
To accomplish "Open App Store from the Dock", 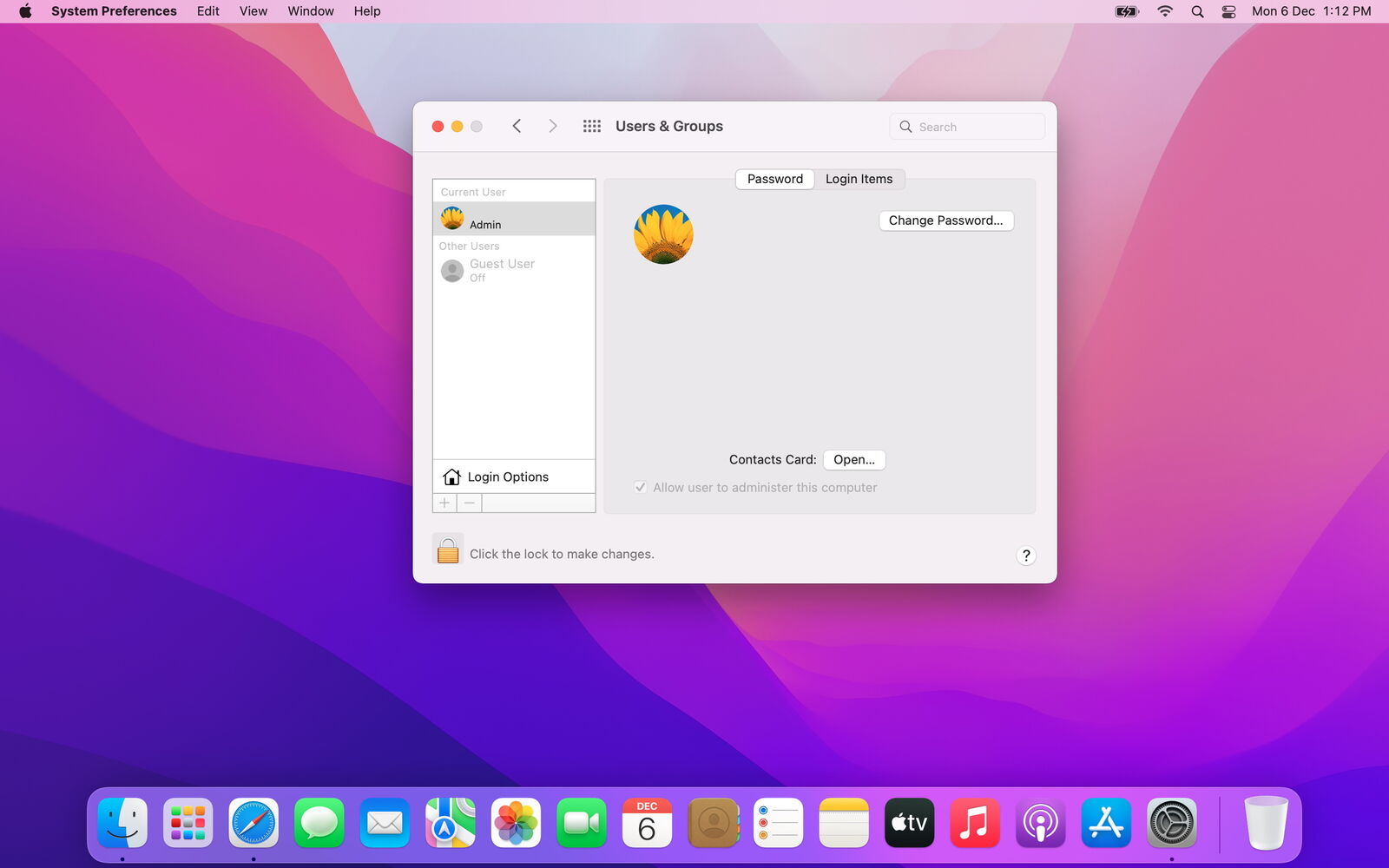I will click(1106, 823).
